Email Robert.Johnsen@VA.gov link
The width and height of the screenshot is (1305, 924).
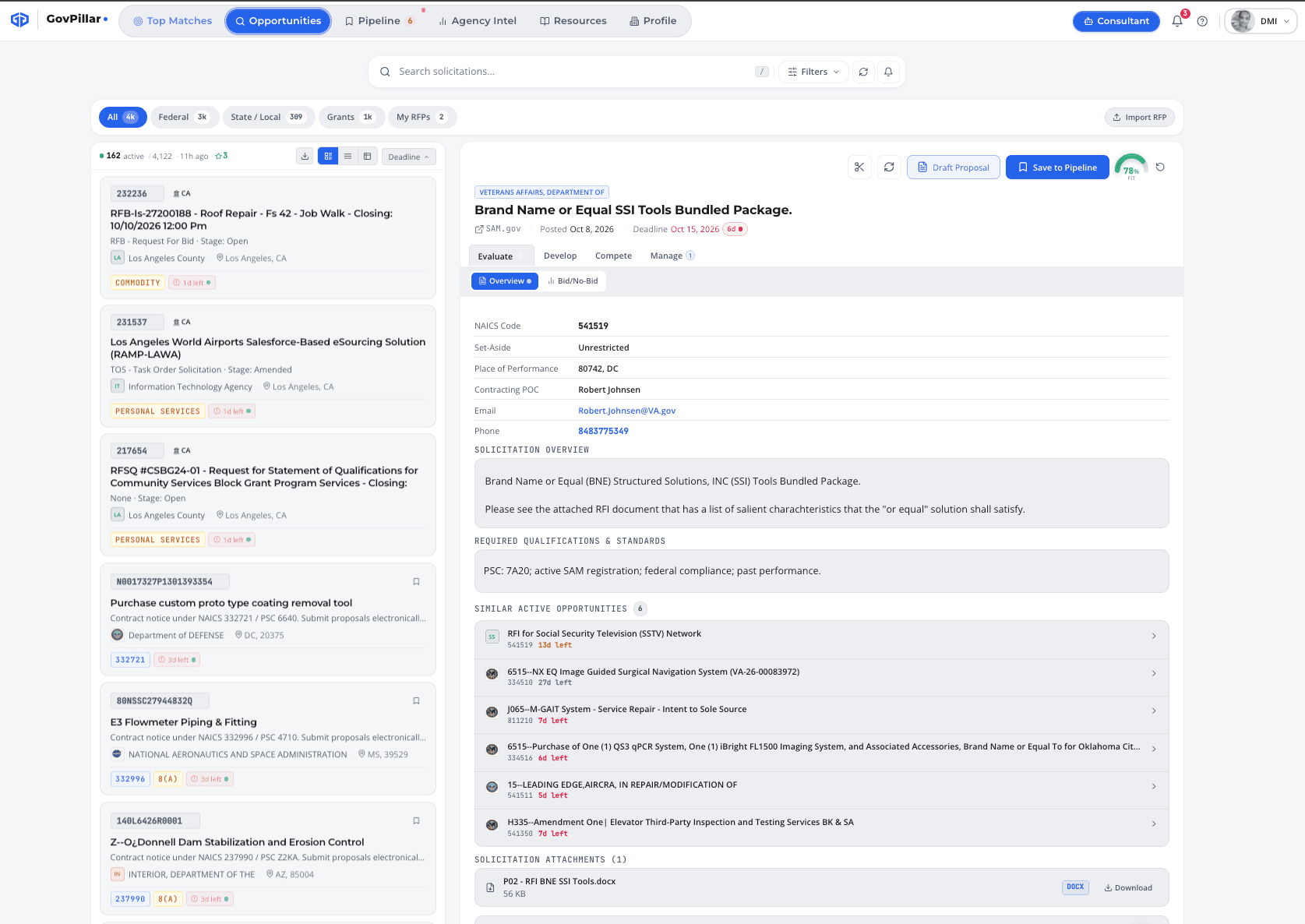[626, 411]
